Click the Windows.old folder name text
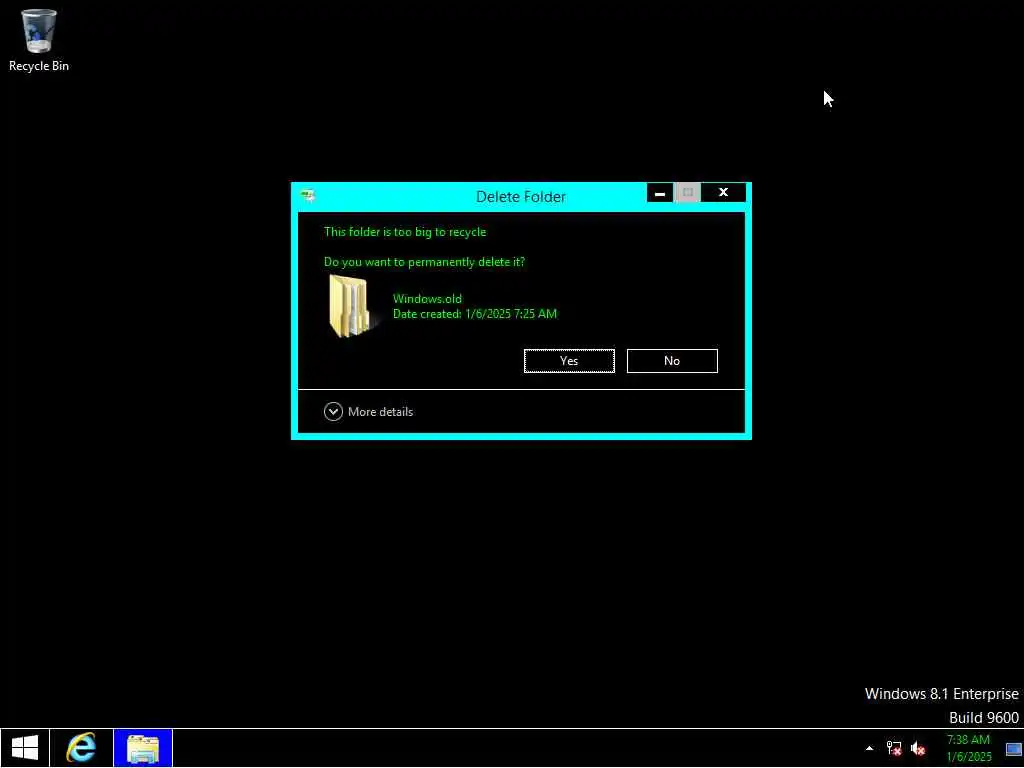Screen dimensions: 1024x768 427,298
